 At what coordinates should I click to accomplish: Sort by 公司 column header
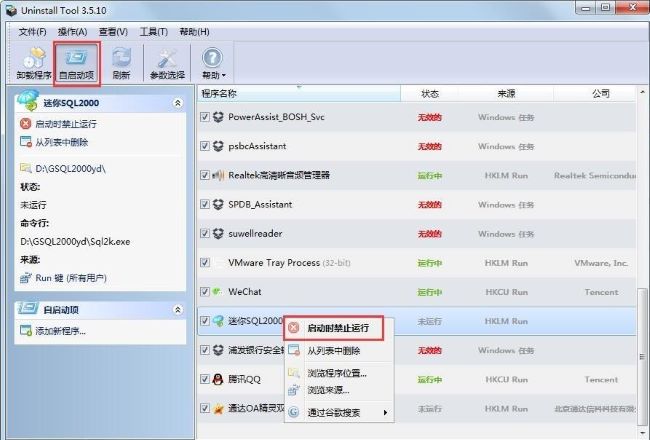pos(595,94)
